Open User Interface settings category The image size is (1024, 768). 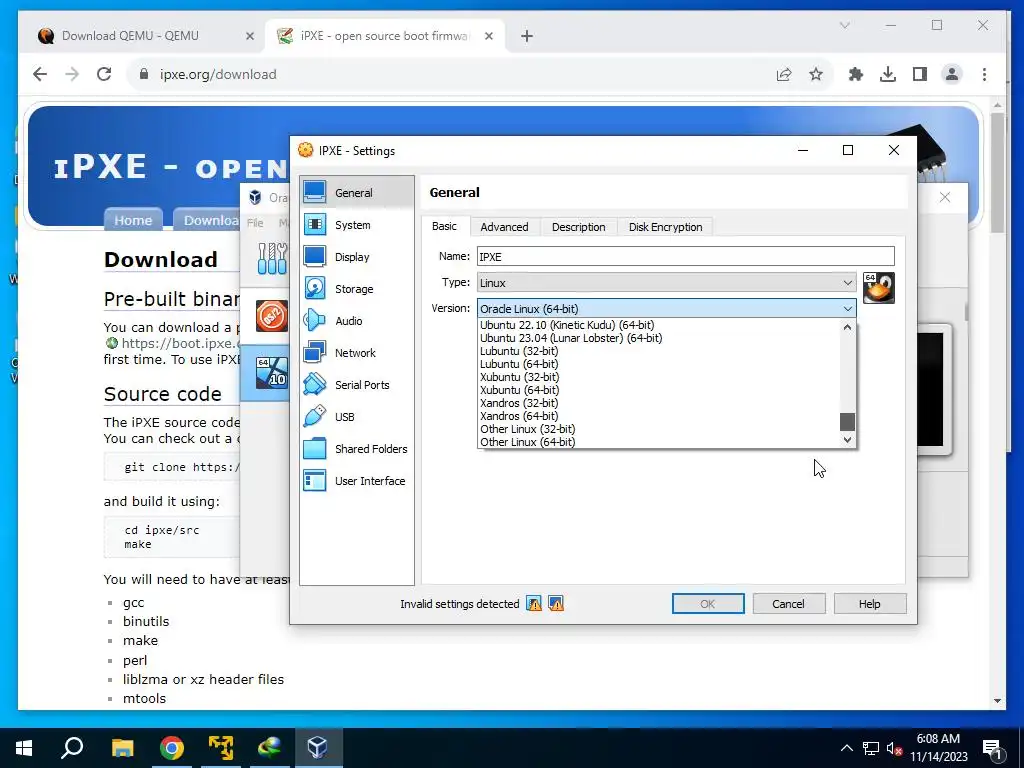click(357, 481)
